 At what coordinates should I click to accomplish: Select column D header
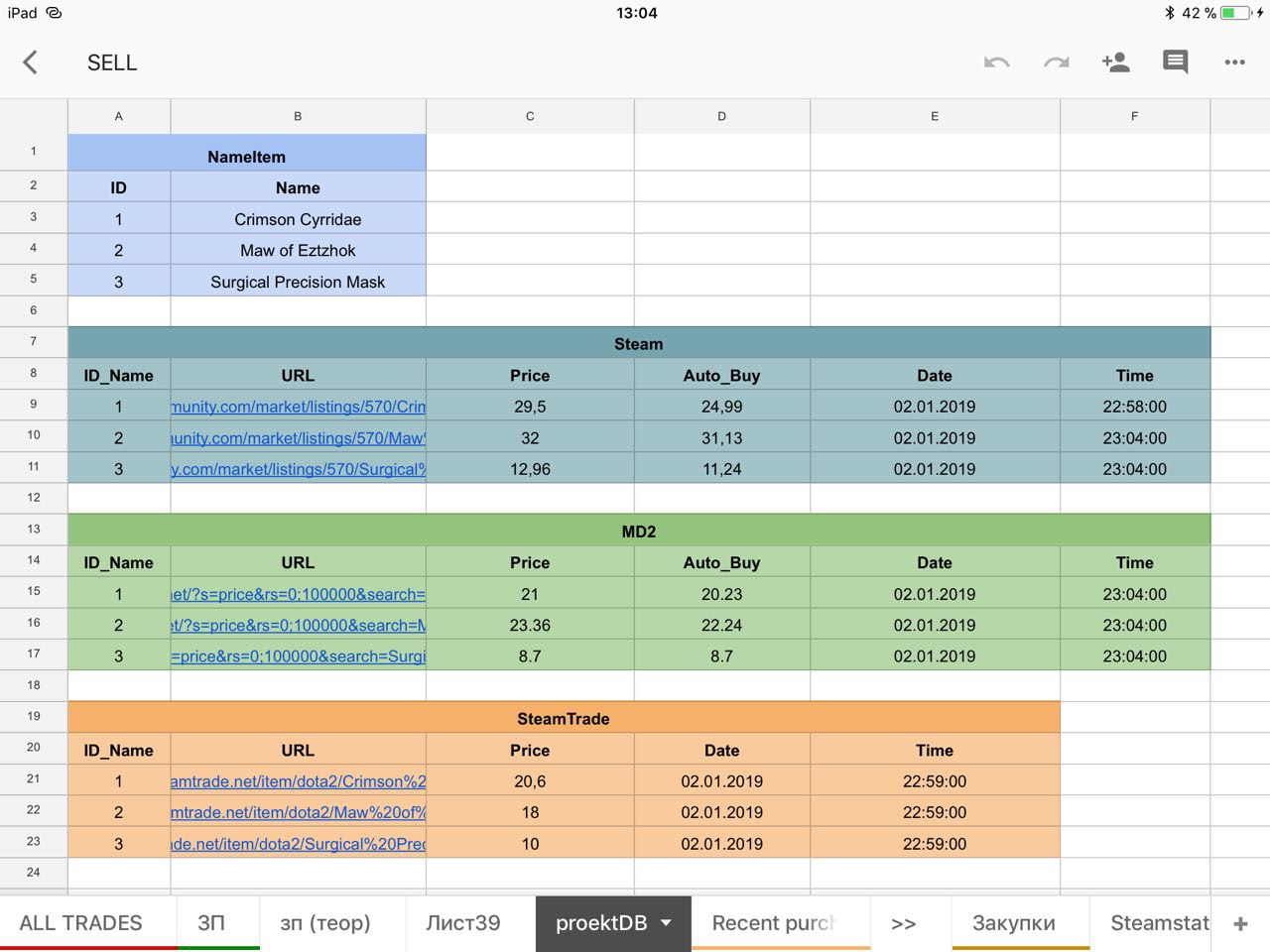pyautogui.click(x=722, y=116)
